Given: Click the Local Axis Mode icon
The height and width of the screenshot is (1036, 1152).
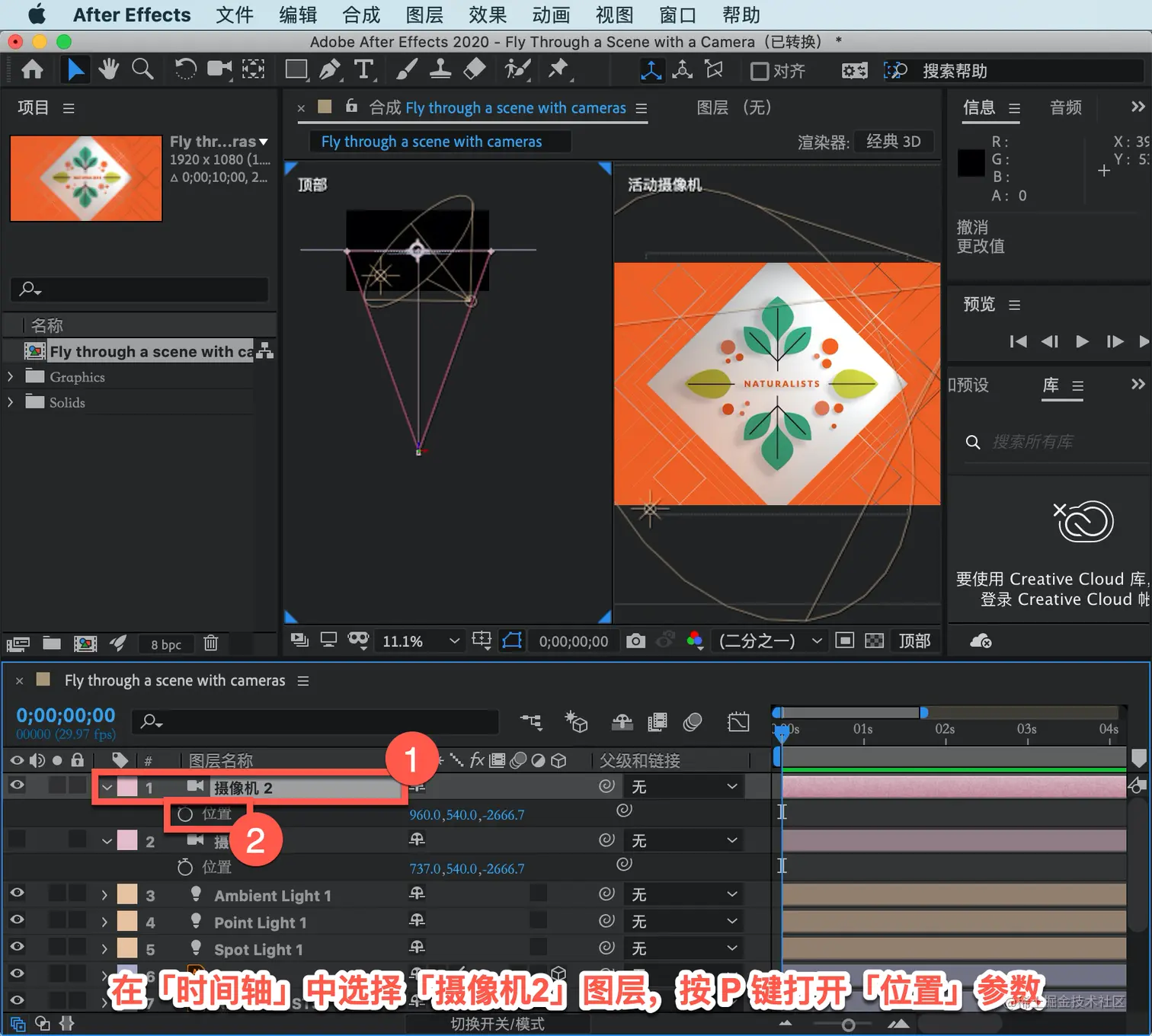Looking at the screenshot, I should [651, 71].
